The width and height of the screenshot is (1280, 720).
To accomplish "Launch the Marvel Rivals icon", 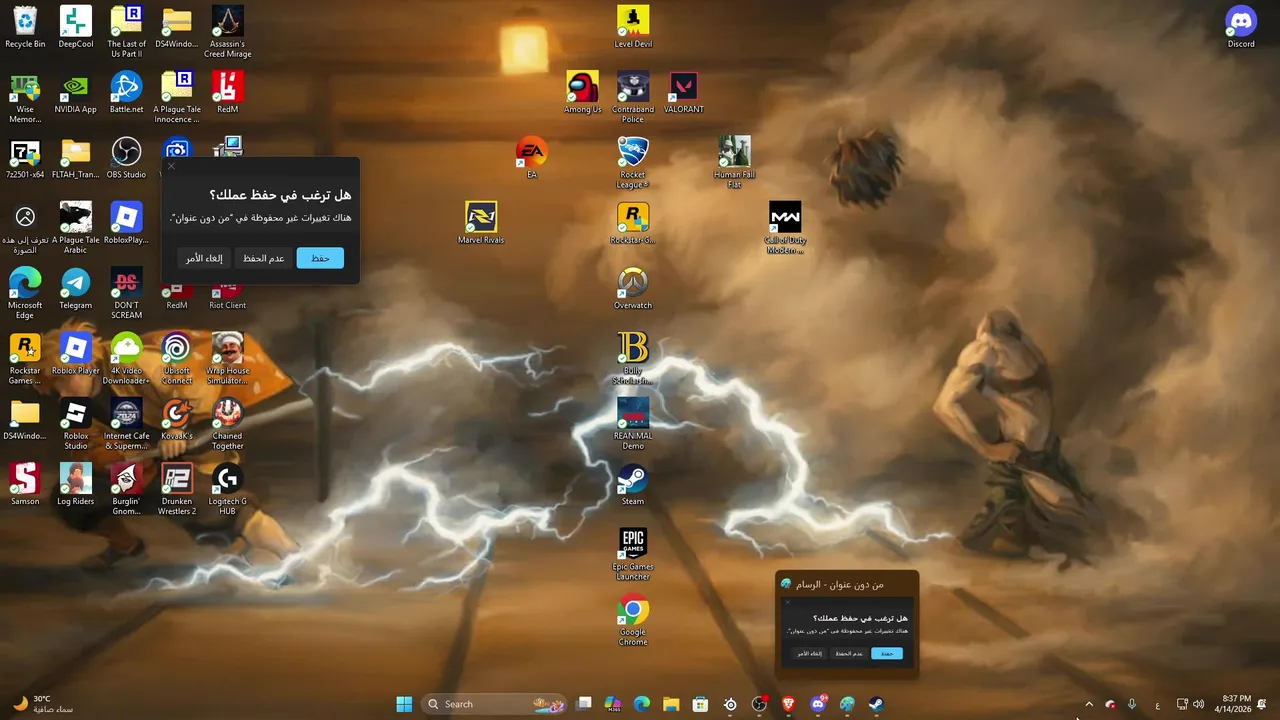I will point(481,224).
